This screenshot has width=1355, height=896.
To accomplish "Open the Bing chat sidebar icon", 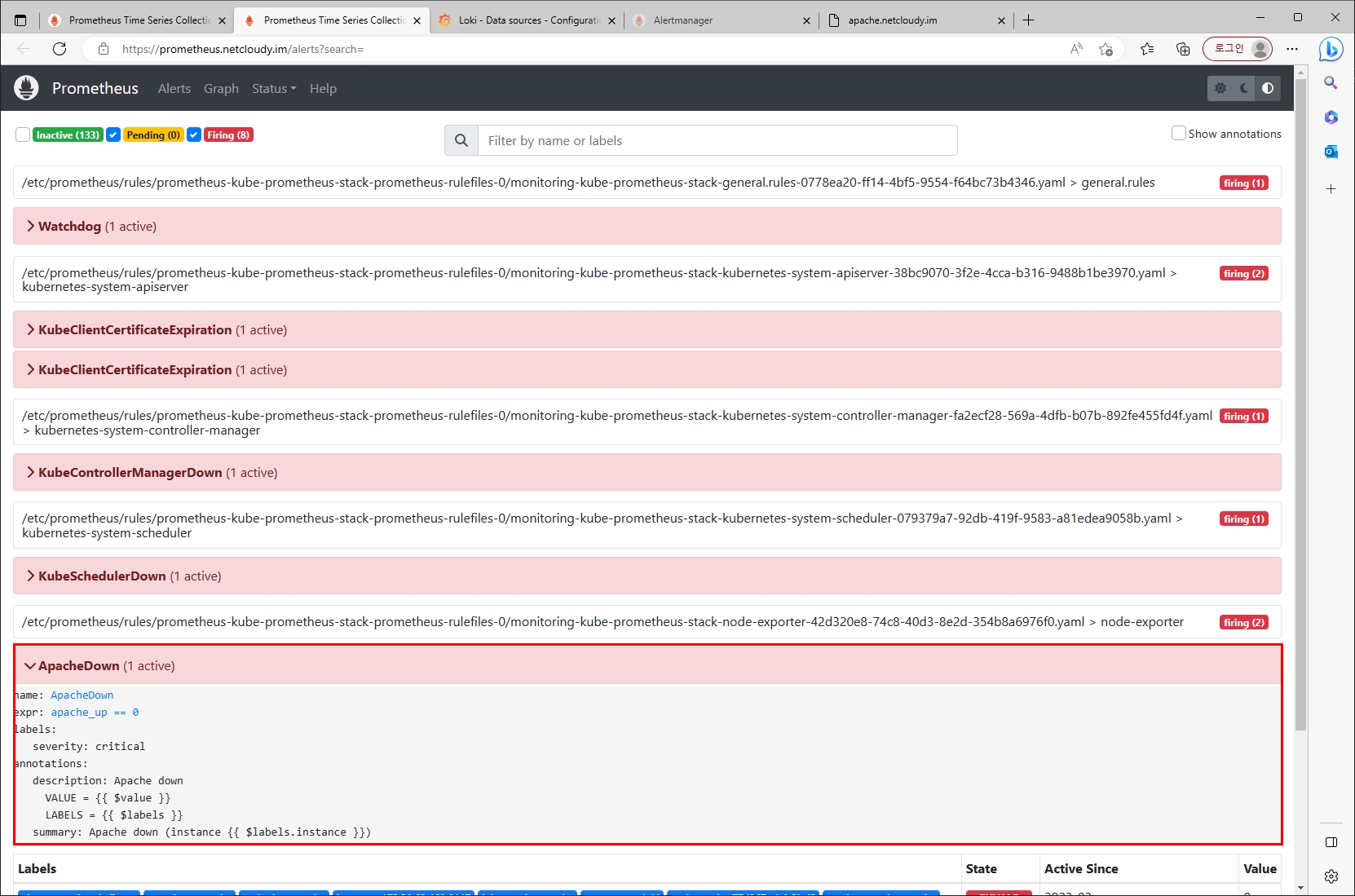I will point(1331,49).
